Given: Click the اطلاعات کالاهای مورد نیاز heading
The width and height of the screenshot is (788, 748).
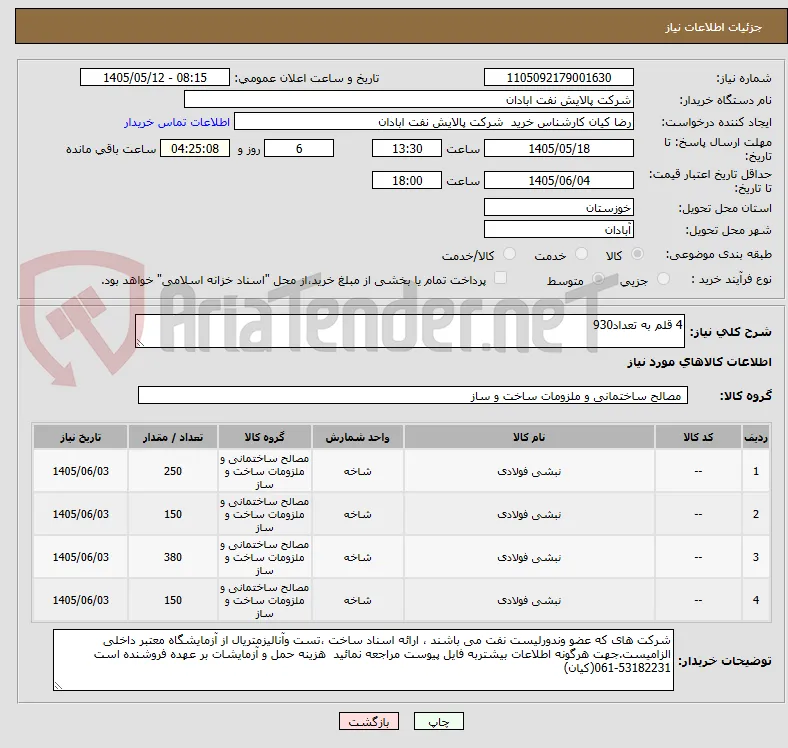Looking at the screenshot, I should pos(699,362).
